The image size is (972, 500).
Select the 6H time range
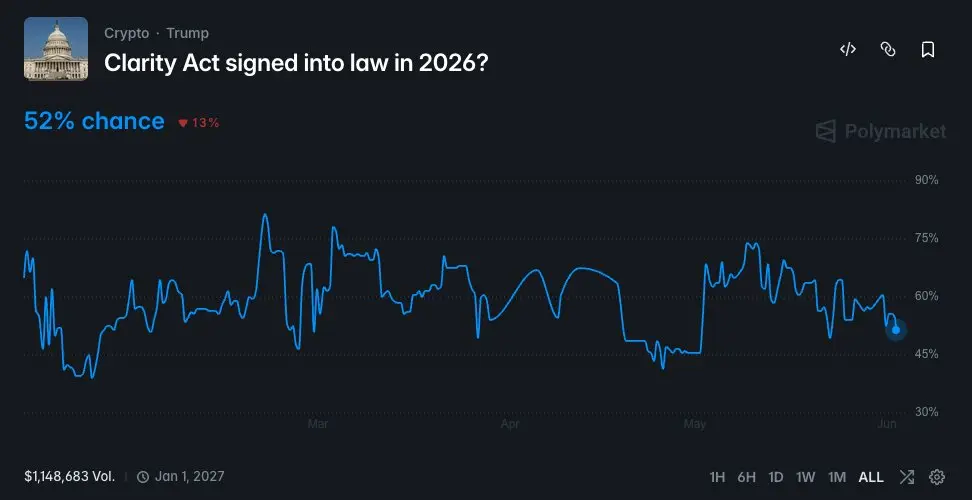[x=746, y=476]
